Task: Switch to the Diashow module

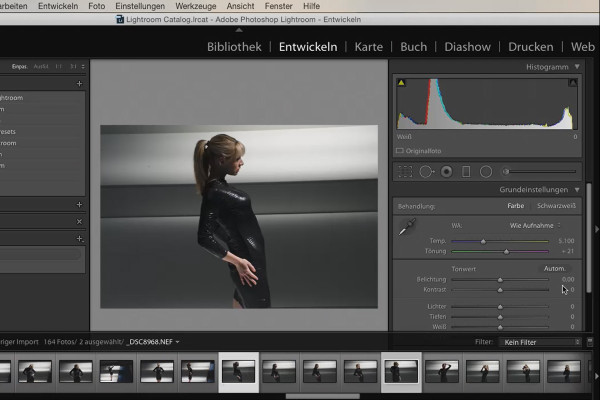Action: point(467,47)
